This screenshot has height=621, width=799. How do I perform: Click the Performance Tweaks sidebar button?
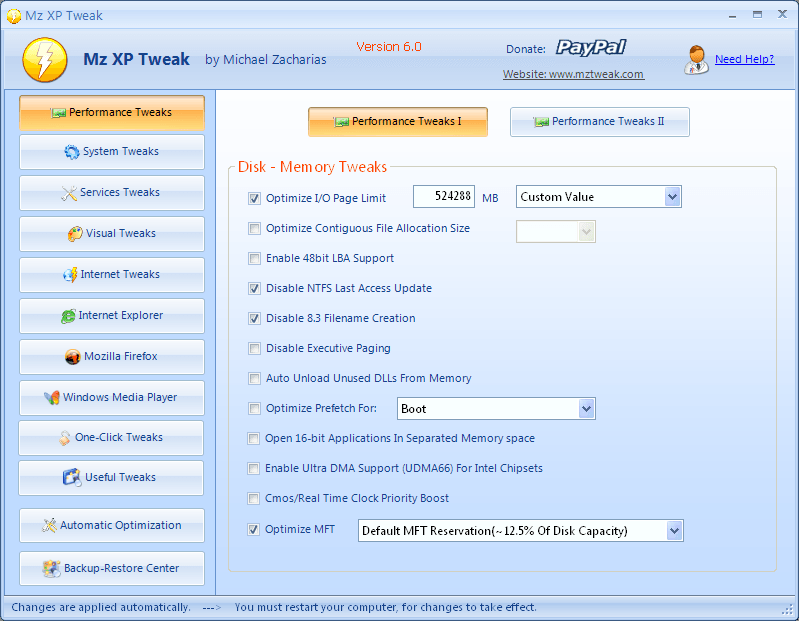tap(112, 113)
